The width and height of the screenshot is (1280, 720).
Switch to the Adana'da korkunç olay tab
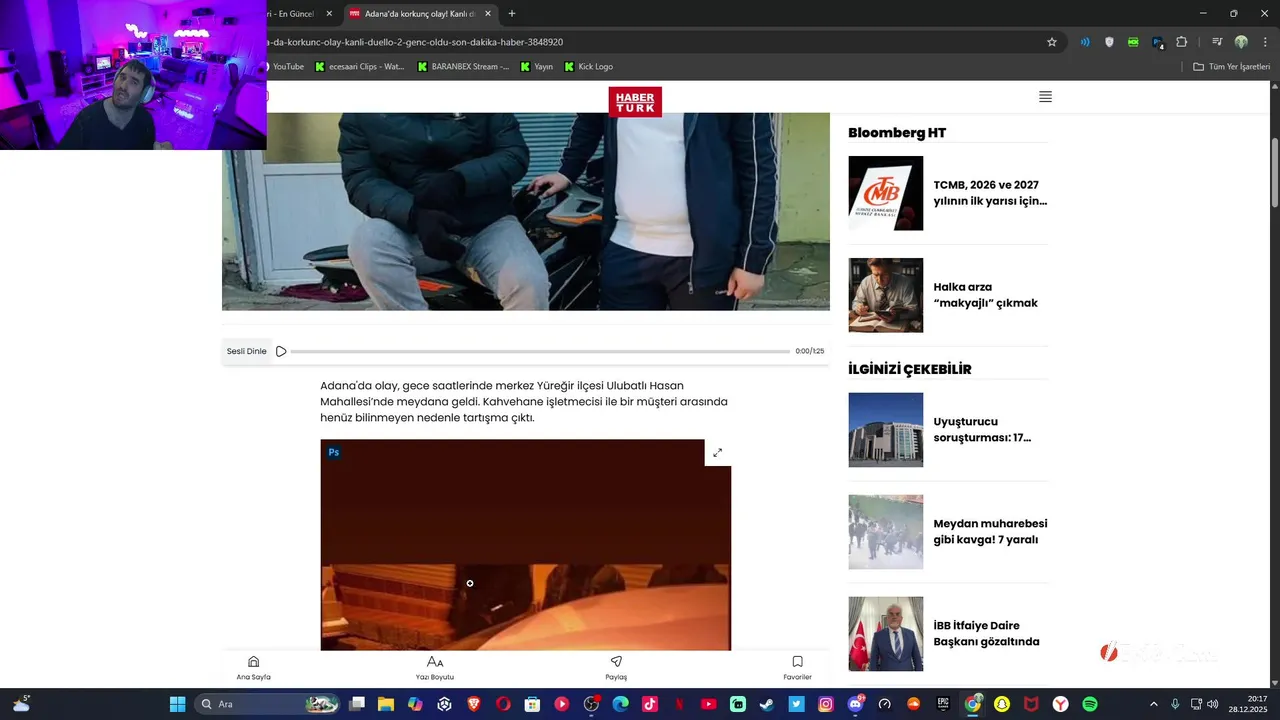pyautogui.click(x=421, y=14)
